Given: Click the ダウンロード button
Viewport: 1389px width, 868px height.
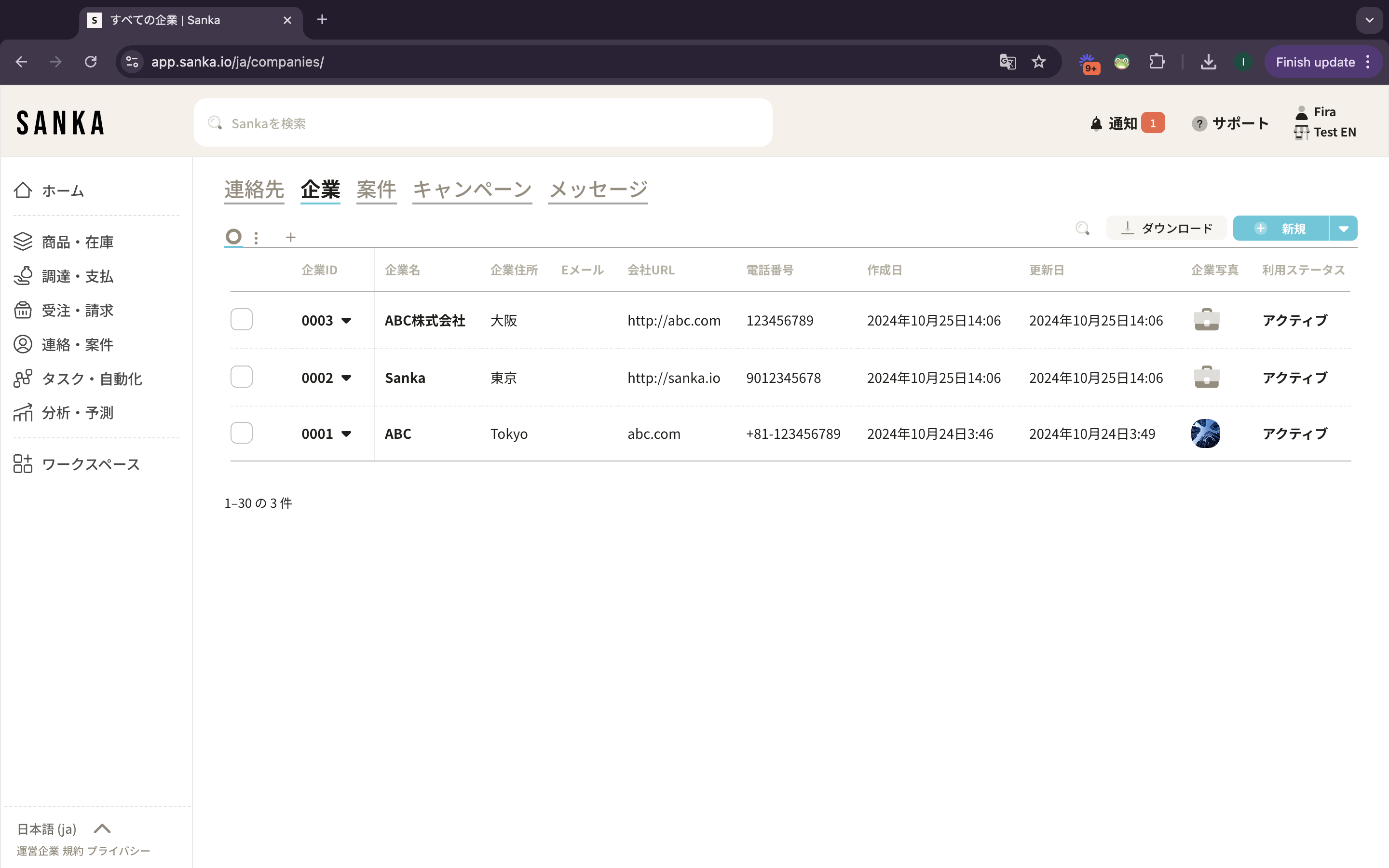Looking at the screenshot, I should pyautogui.click(x=1166, y=229).
